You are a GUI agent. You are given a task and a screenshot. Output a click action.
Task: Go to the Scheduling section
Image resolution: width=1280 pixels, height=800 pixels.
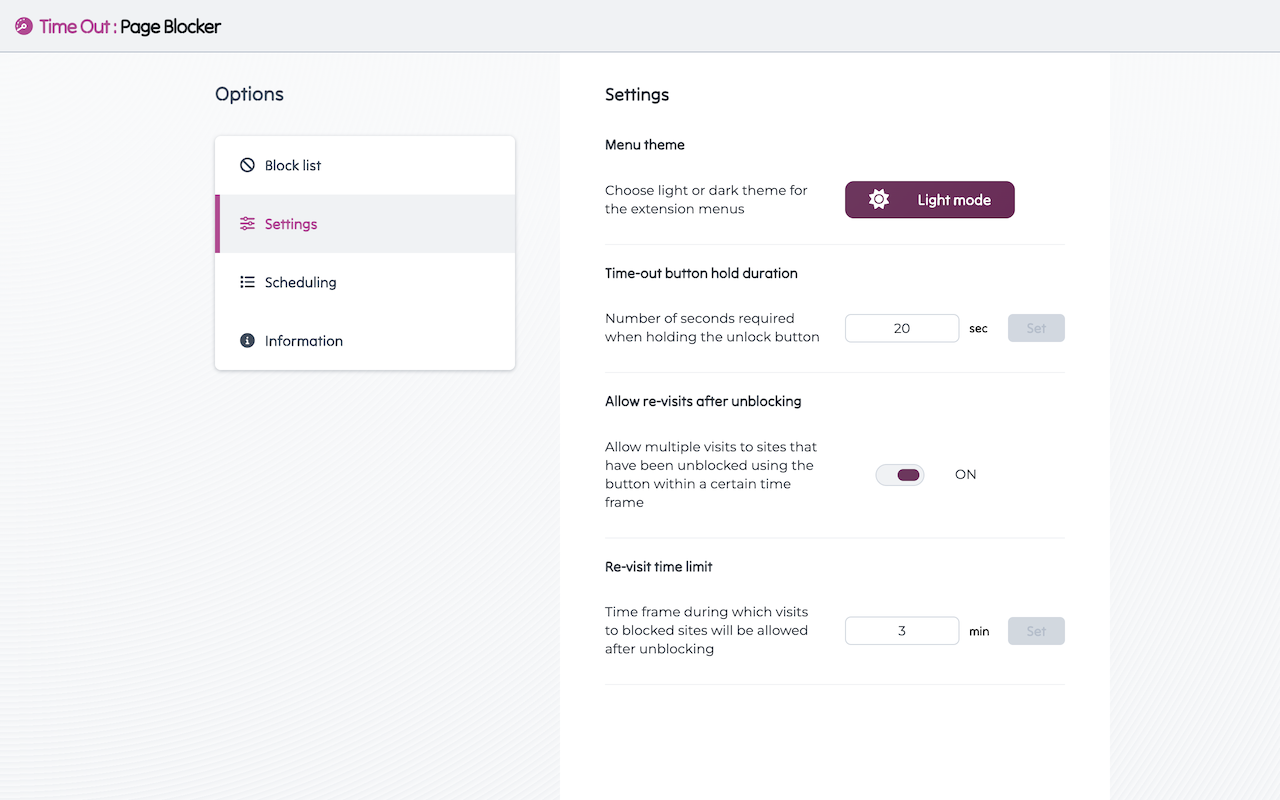click(x=300, y=283)
